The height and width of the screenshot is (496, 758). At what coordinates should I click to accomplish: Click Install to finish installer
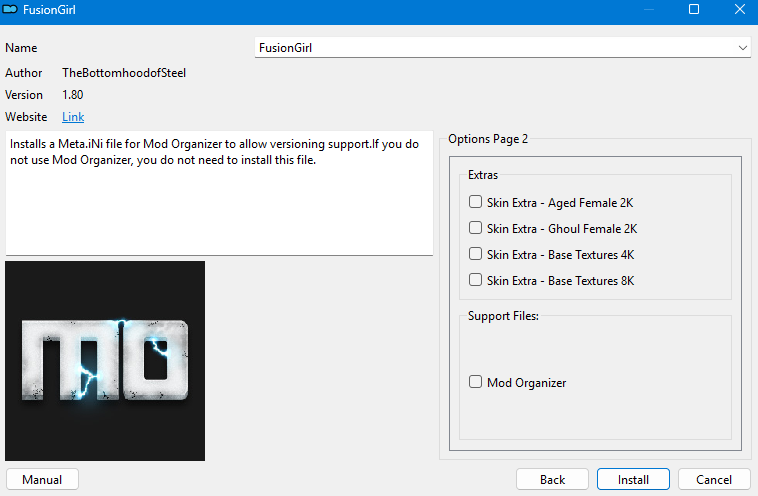coord(633,480)
